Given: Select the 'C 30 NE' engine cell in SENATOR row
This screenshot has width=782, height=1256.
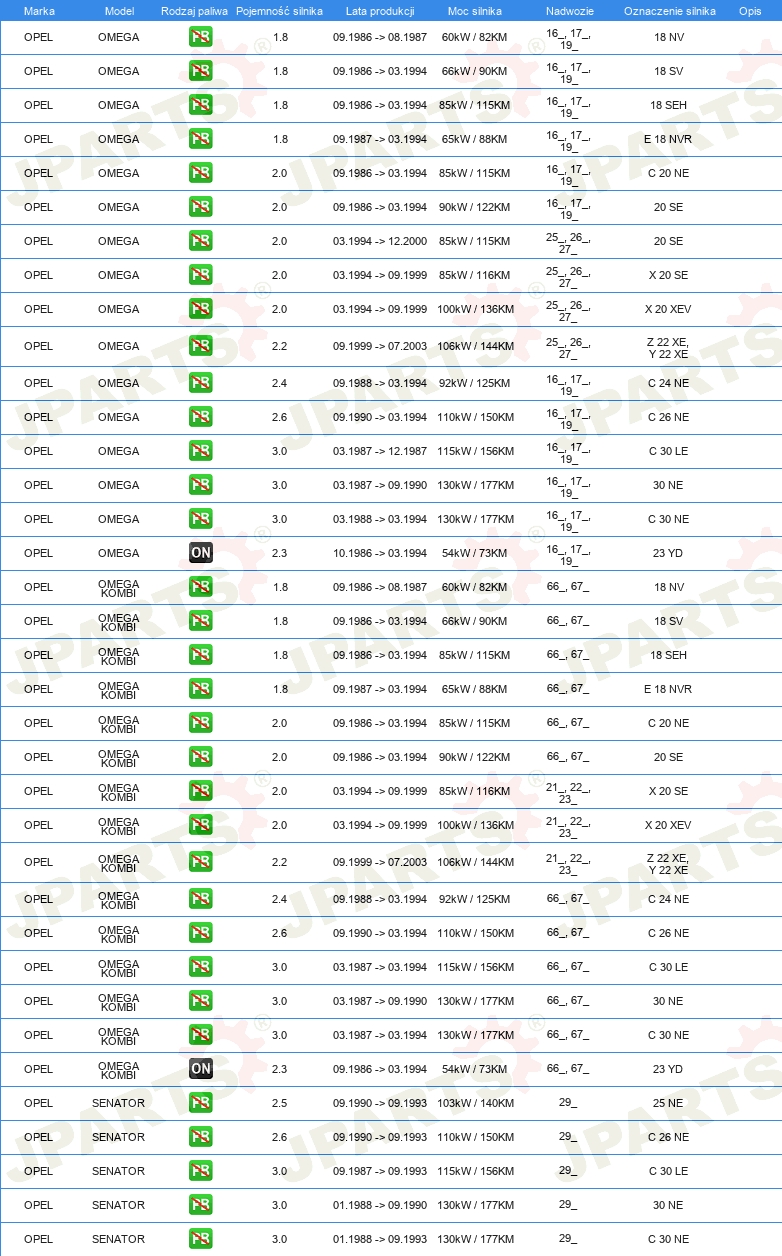Looking at the screenshot, I should point(668,1239).
